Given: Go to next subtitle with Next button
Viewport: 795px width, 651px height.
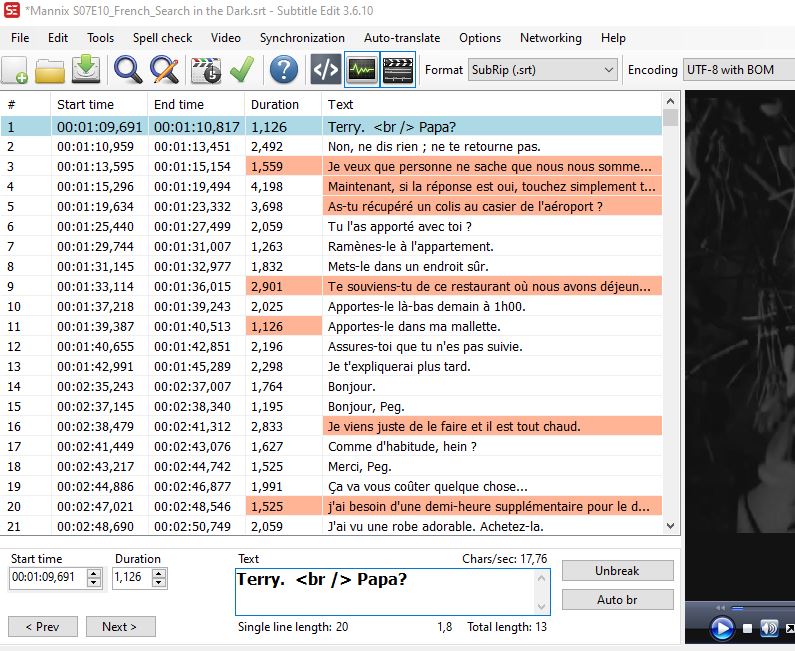Looking at the screenshot, I should [x=120, y=627].
